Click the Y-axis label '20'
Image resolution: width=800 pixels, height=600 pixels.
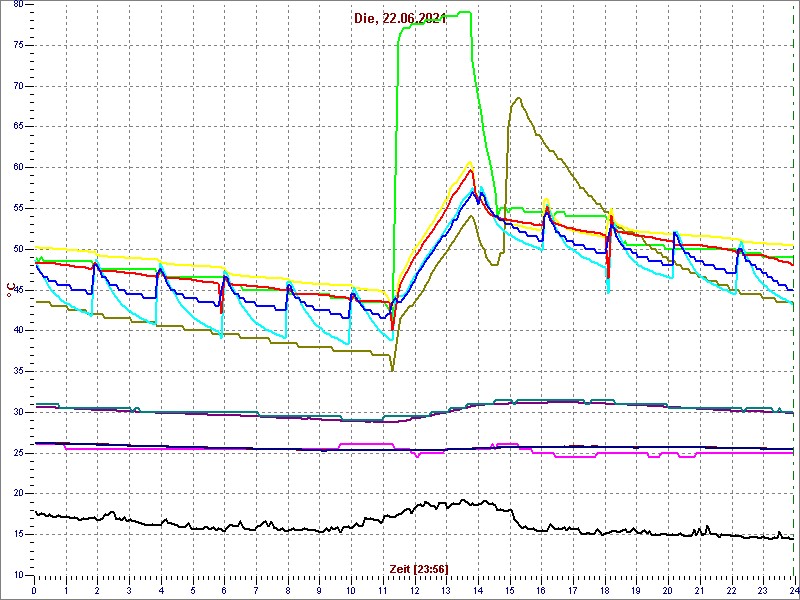tap(17, 494)
